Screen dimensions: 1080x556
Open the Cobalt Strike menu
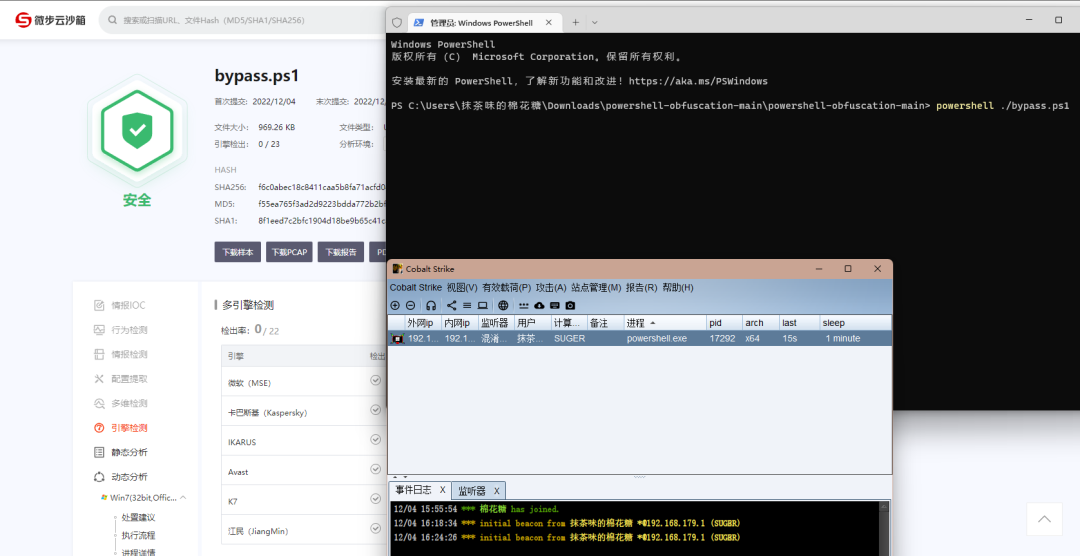point(415,287)
